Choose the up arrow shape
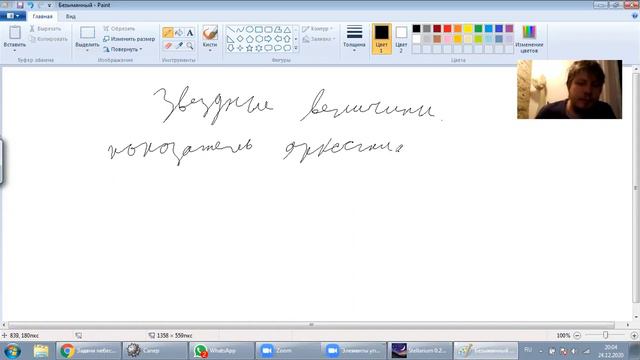Screen dimensions: 640x360 [x=287, y=39]
